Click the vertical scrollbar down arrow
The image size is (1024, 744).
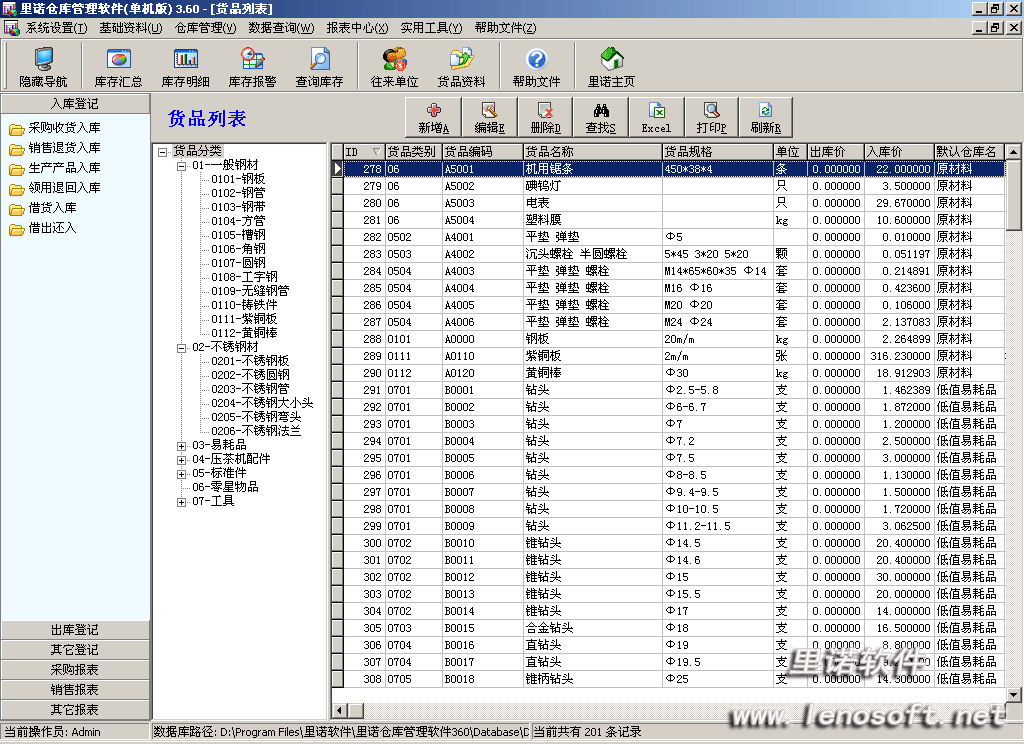1014,693
